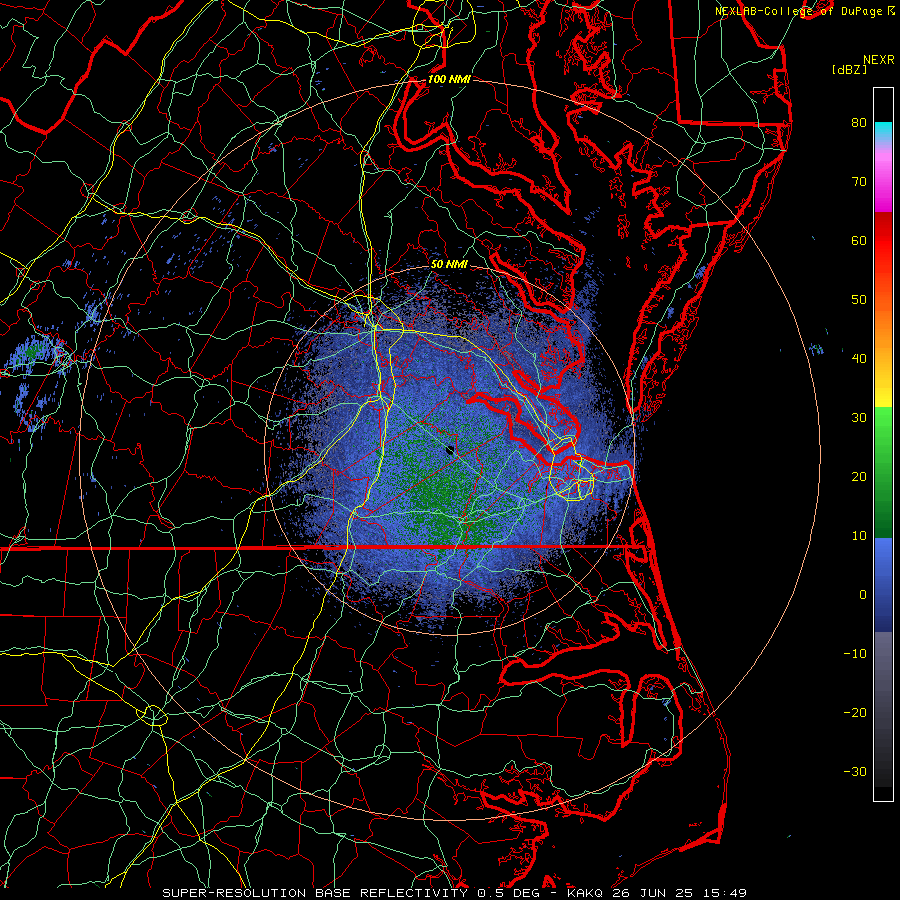Click the 70 value on the dBZ scale

pyautogui.click(x=859, y=181)
